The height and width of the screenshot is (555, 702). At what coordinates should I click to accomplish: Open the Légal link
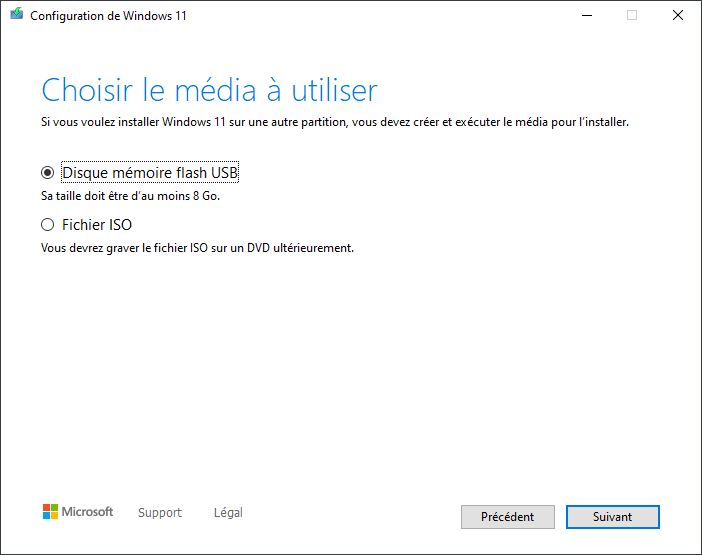point(228,513)
